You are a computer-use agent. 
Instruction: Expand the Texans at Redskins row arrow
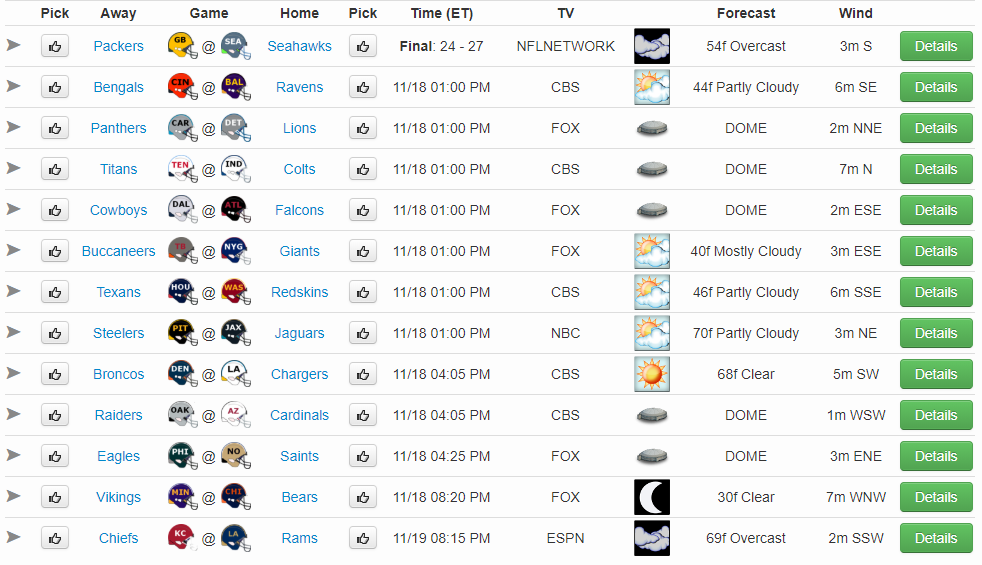point(14,291)
